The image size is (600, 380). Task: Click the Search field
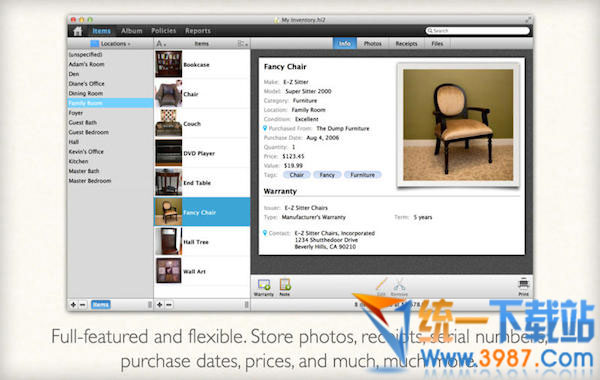(478, 31)
